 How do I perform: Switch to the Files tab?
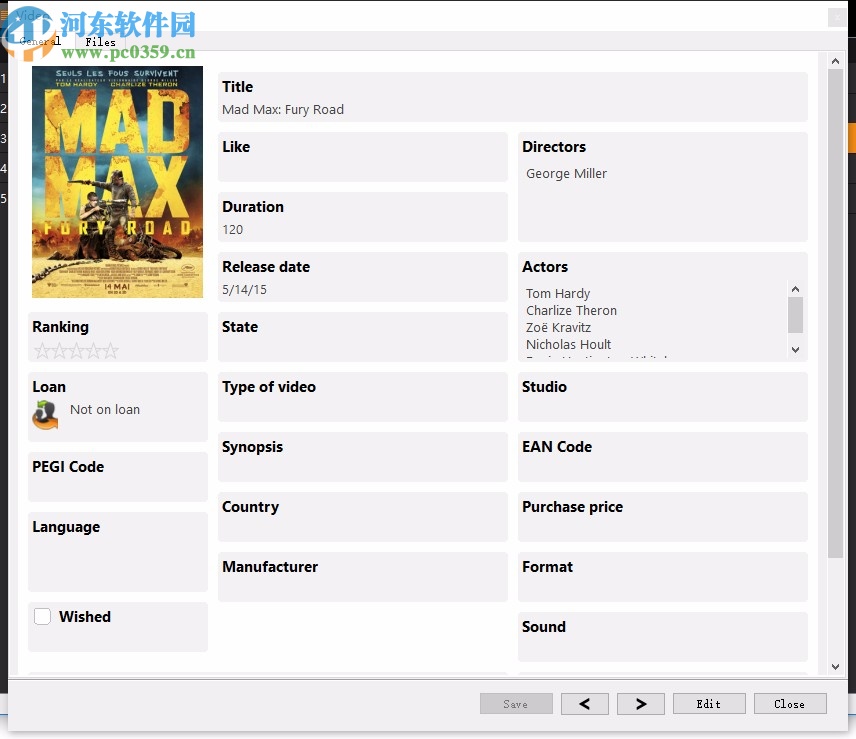[x=100, y=41]
